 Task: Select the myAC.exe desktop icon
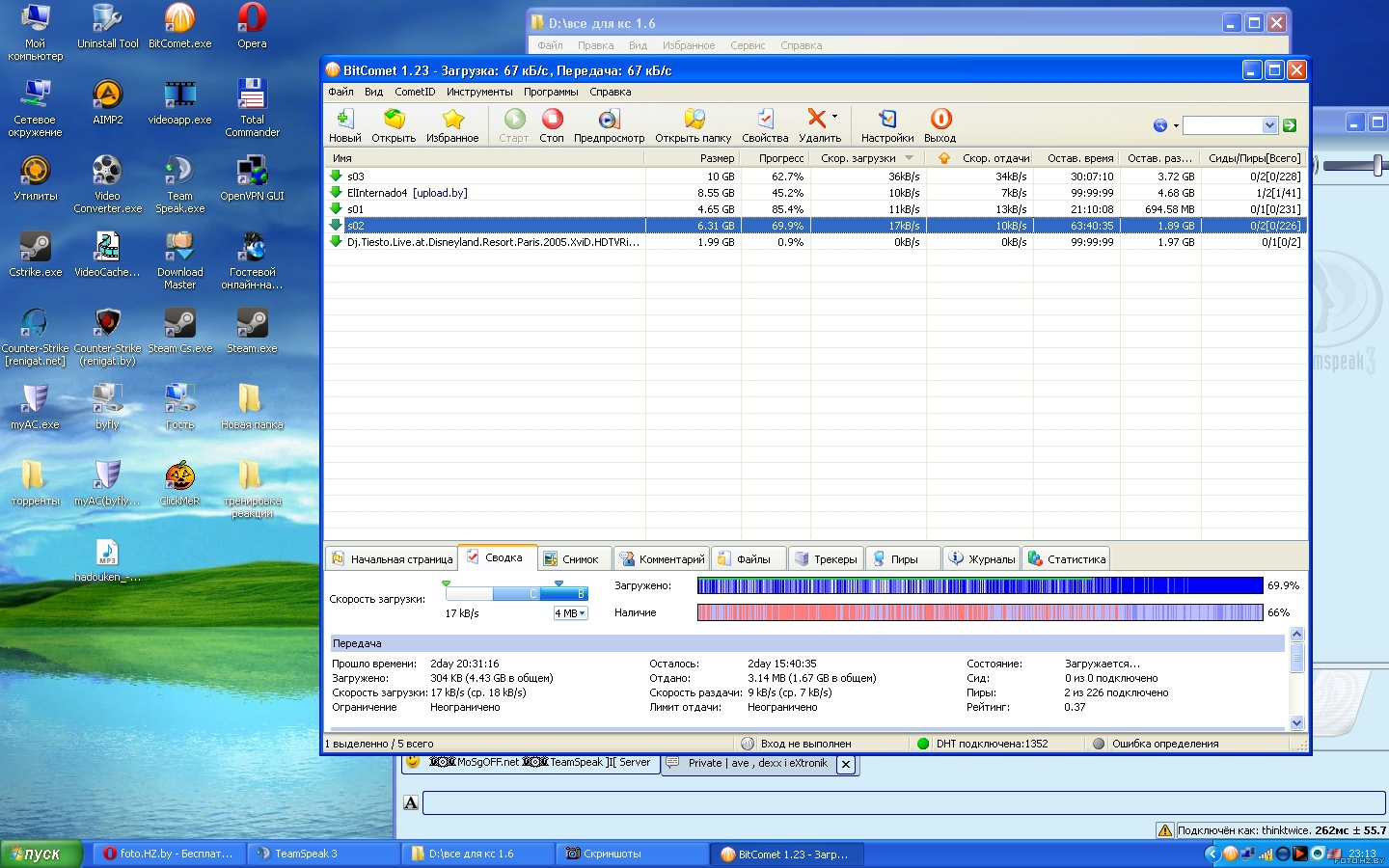tap(35, 407)
